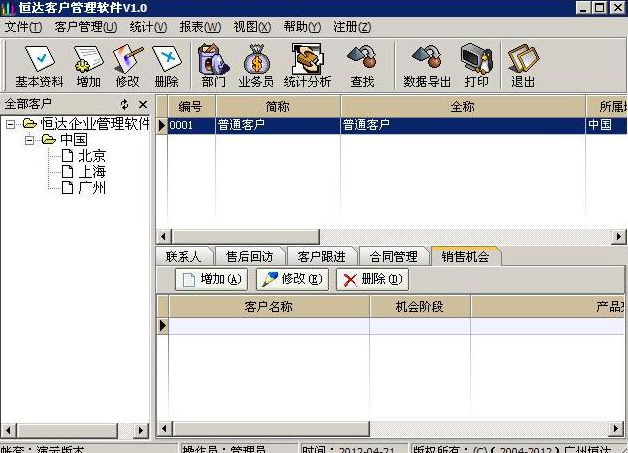This screenshot has width=628, height=453.
Task: Collapse the 恒达企业管理软件 root node
Action: click(x=11, y=124)
